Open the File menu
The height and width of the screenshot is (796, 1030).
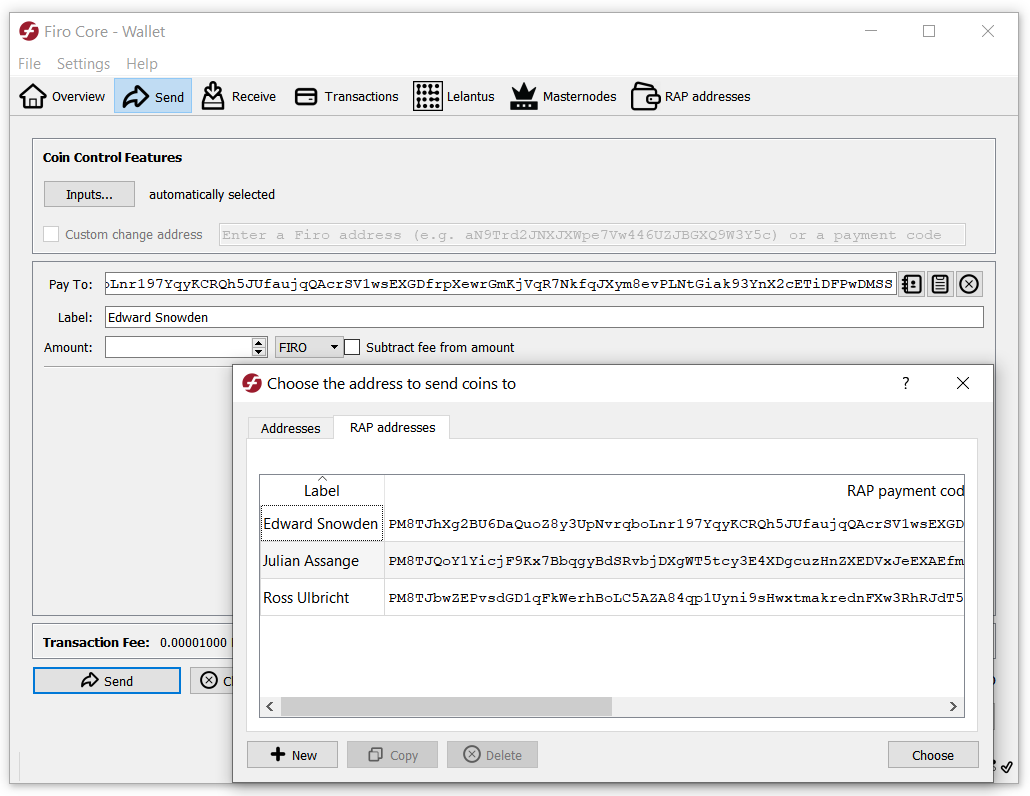(x=30, y=64)
